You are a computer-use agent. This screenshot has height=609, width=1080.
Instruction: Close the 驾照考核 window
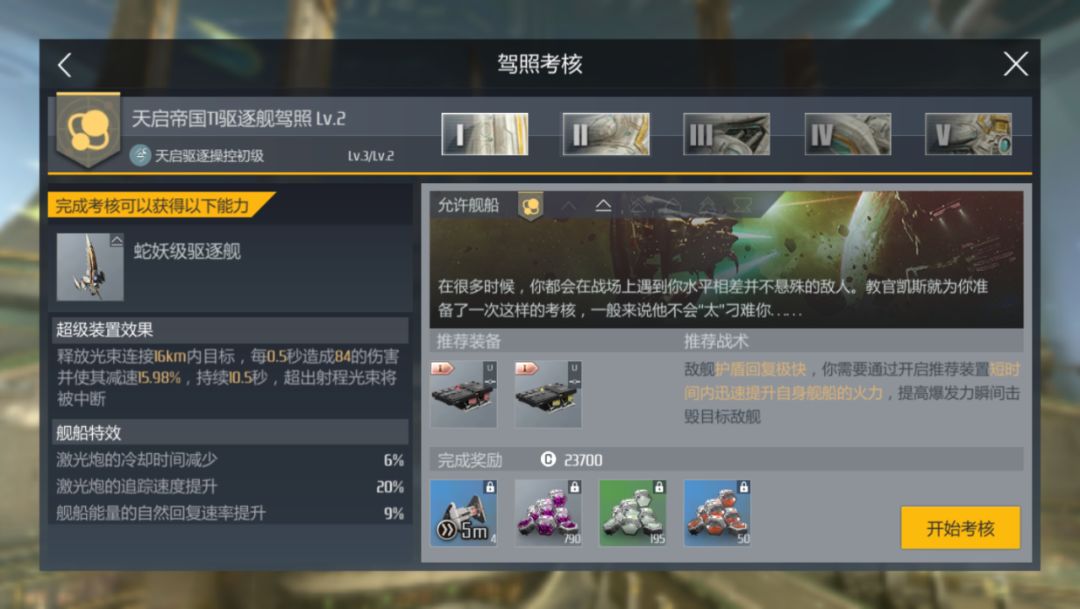click(1015, 64)
